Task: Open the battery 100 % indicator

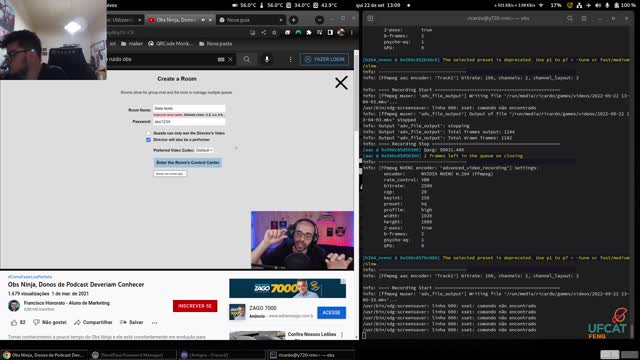Action: click(x=624, y=5)
